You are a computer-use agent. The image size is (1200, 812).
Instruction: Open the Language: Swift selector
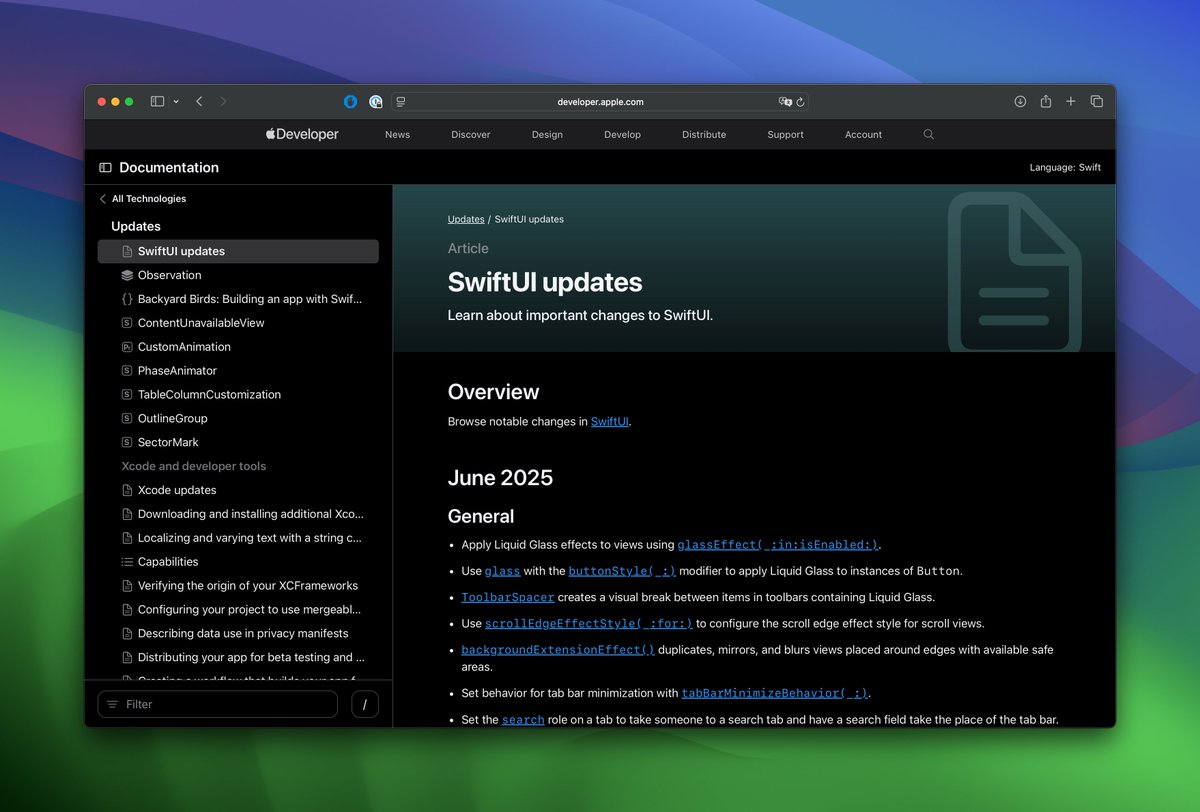[x=1065, y=168]
